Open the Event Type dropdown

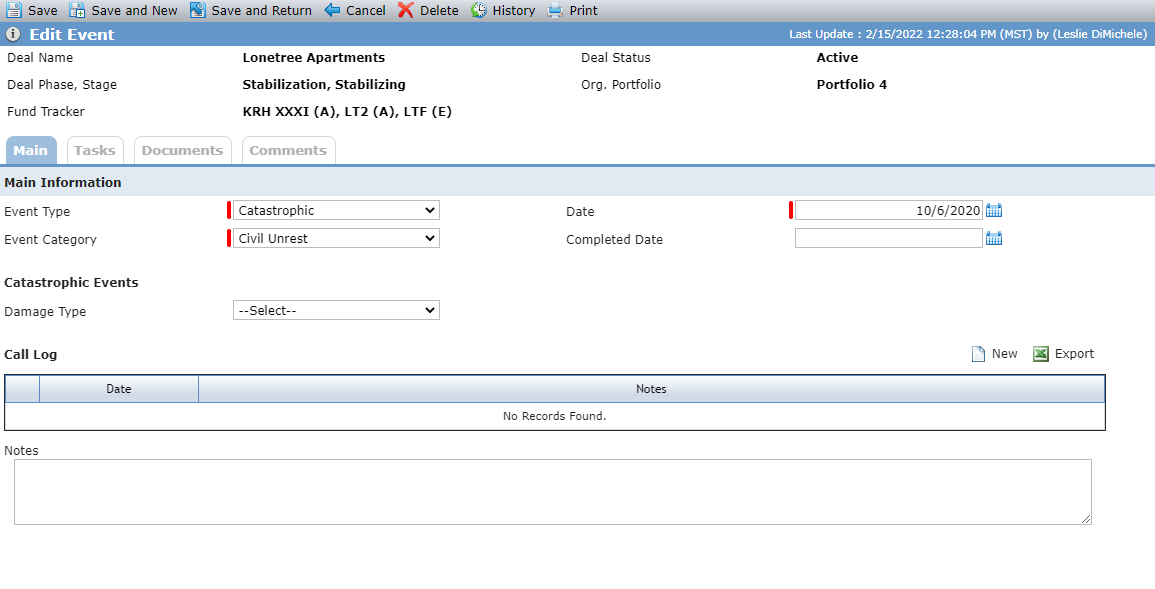pos(336,211)
